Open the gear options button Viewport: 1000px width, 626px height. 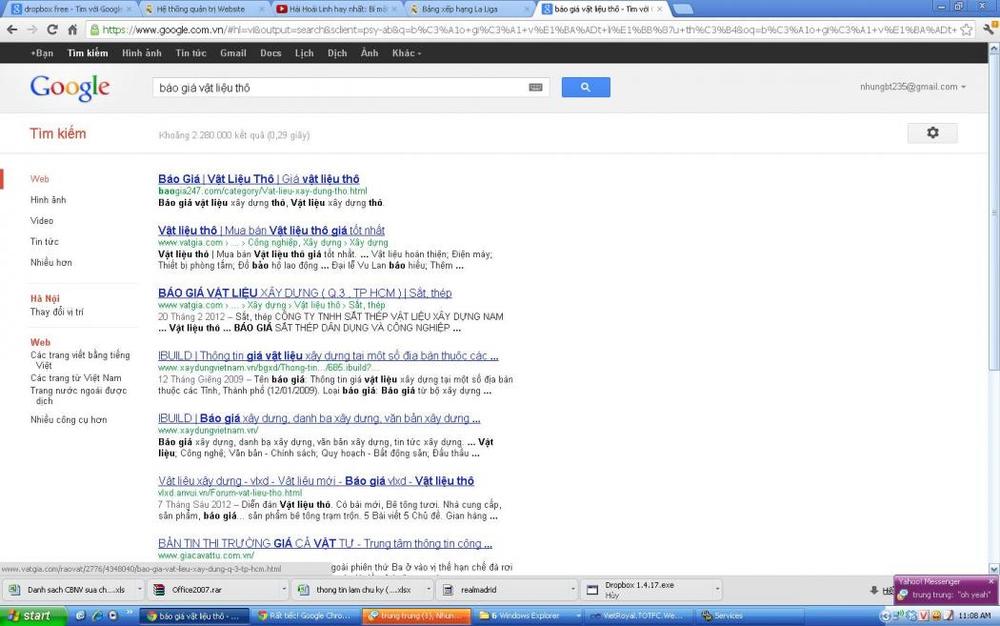[932, 133]
